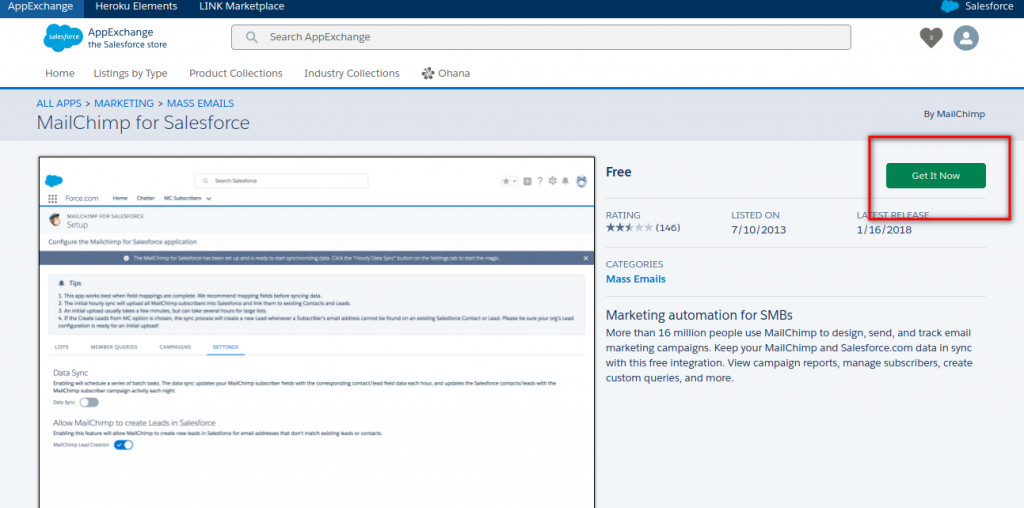The width and height of the screenshot is (1024, 508).
Task: Open favorites with the heart icon
Action: pyautogui.click(x=931, y=38)
